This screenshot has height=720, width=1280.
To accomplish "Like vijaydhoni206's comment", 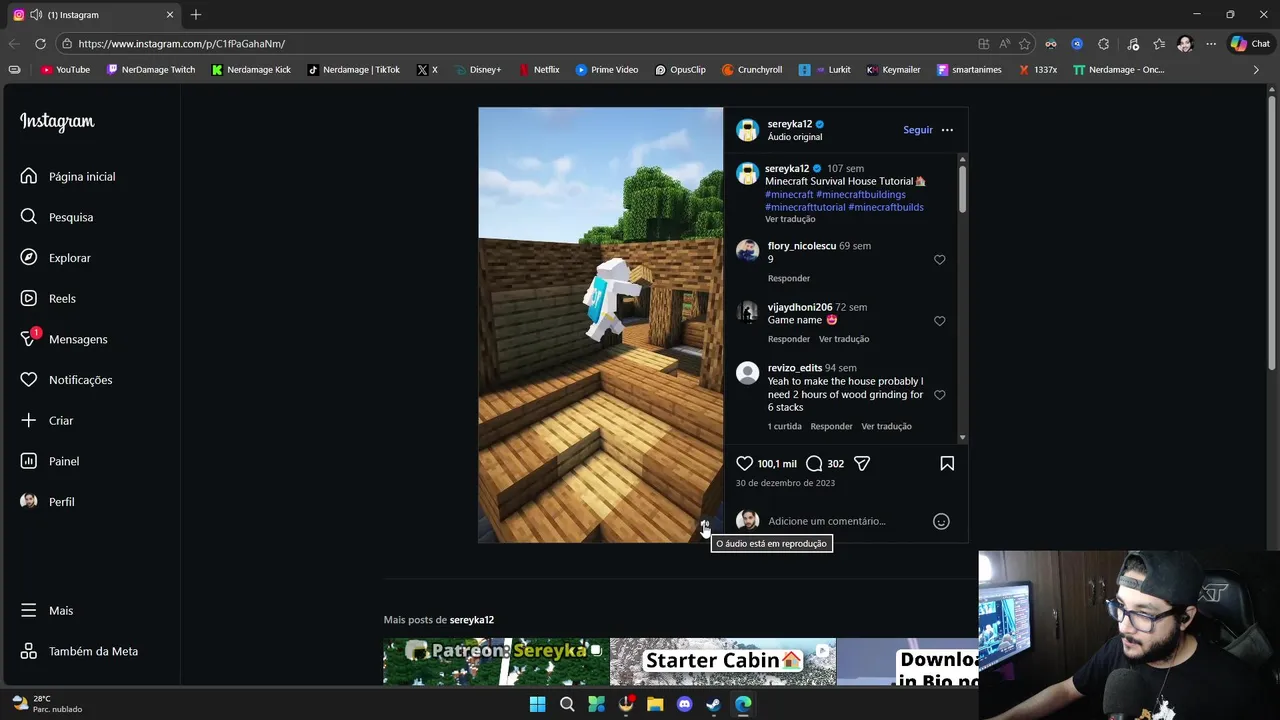I will coord(939,321).
